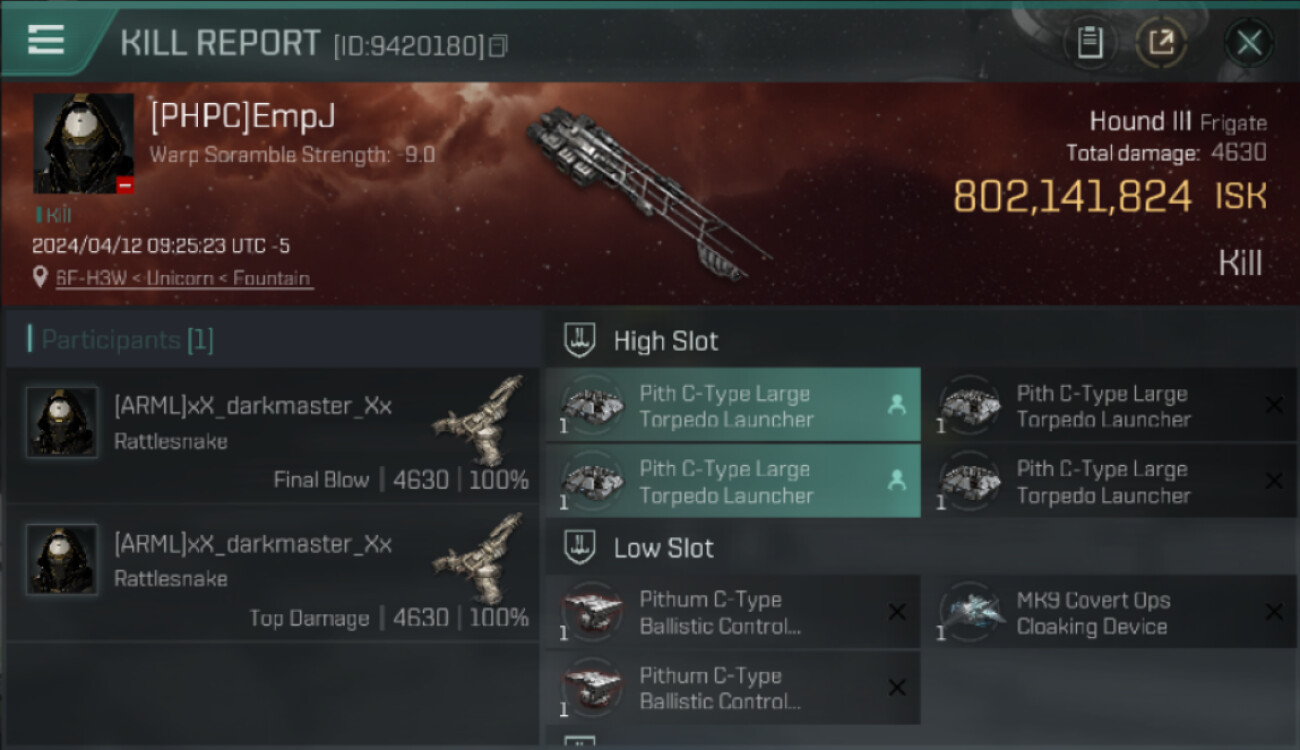The height and width of the screenshot is (750, 1300).
Task: Click the person icon on second highlighted launcher
Action: pos(896,481)
